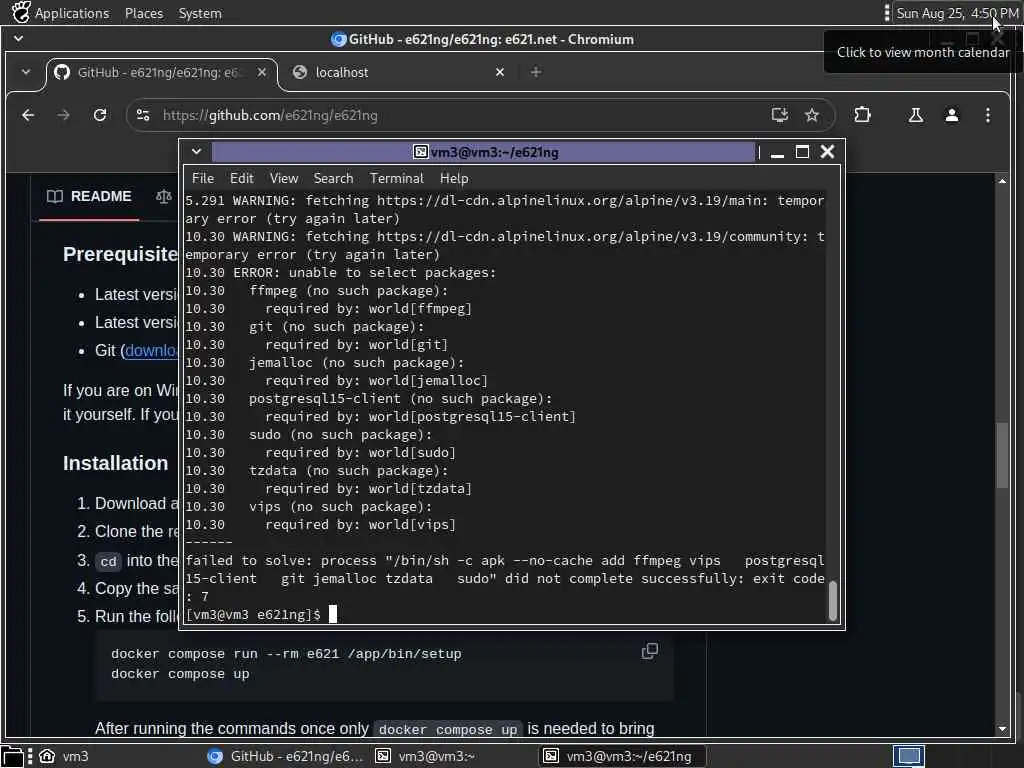Reload the GitHub page
The height and width of the screenshot is (768, 1024).
coord(100,116)
